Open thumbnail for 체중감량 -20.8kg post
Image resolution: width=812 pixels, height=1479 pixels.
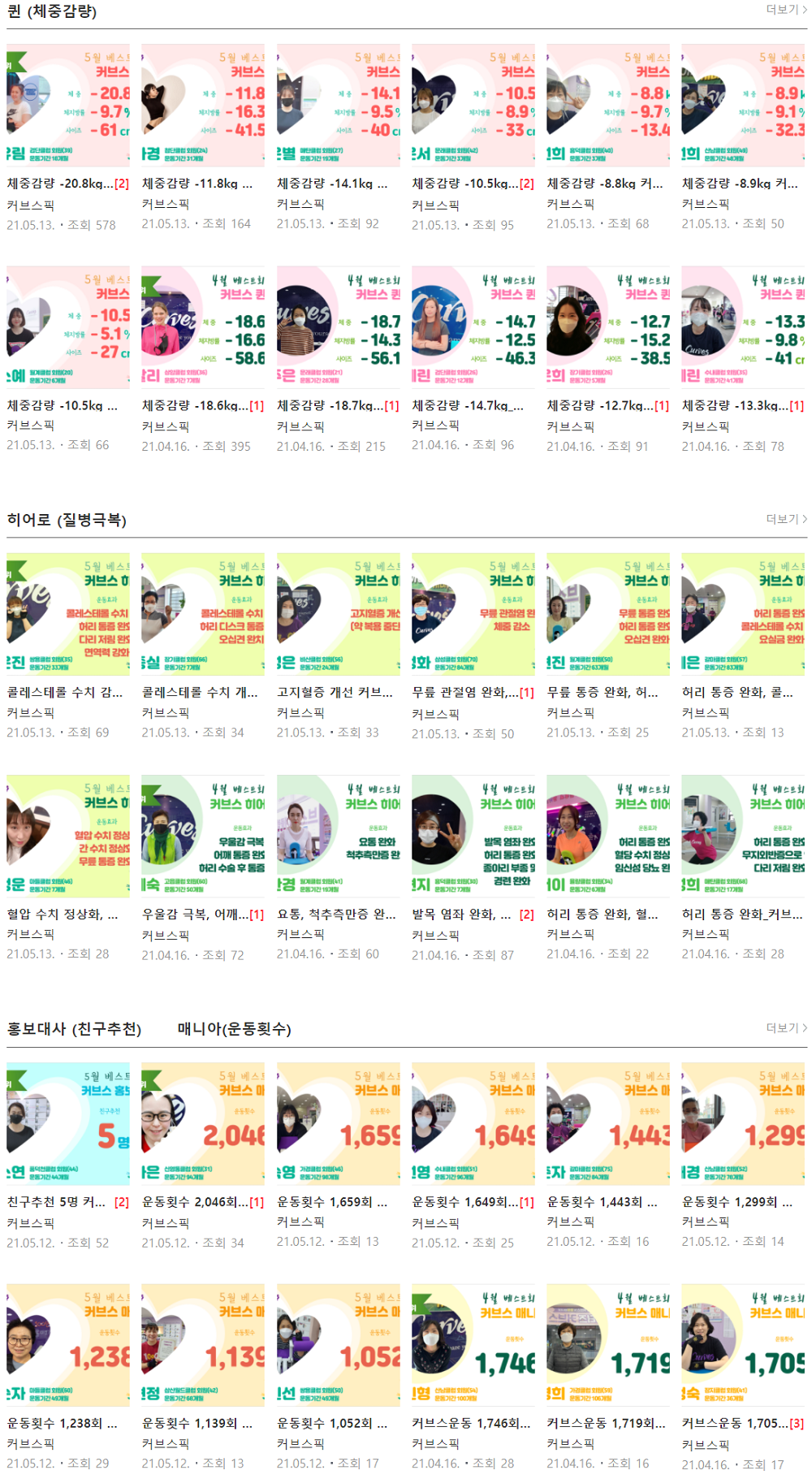point(68,106)
